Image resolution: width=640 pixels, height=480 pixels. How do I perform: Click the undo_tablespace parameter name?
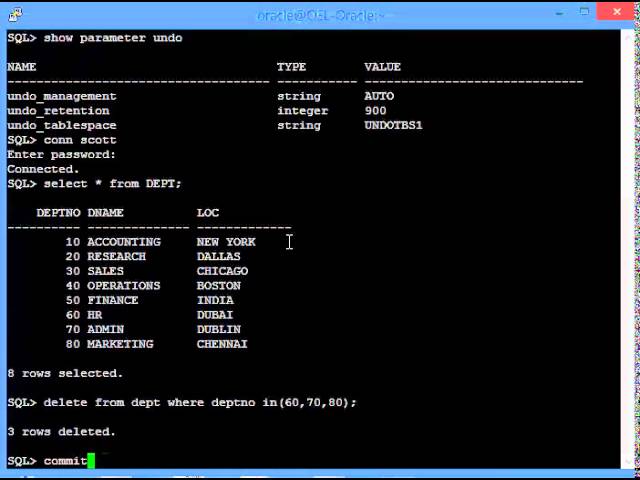coord(62,126)
